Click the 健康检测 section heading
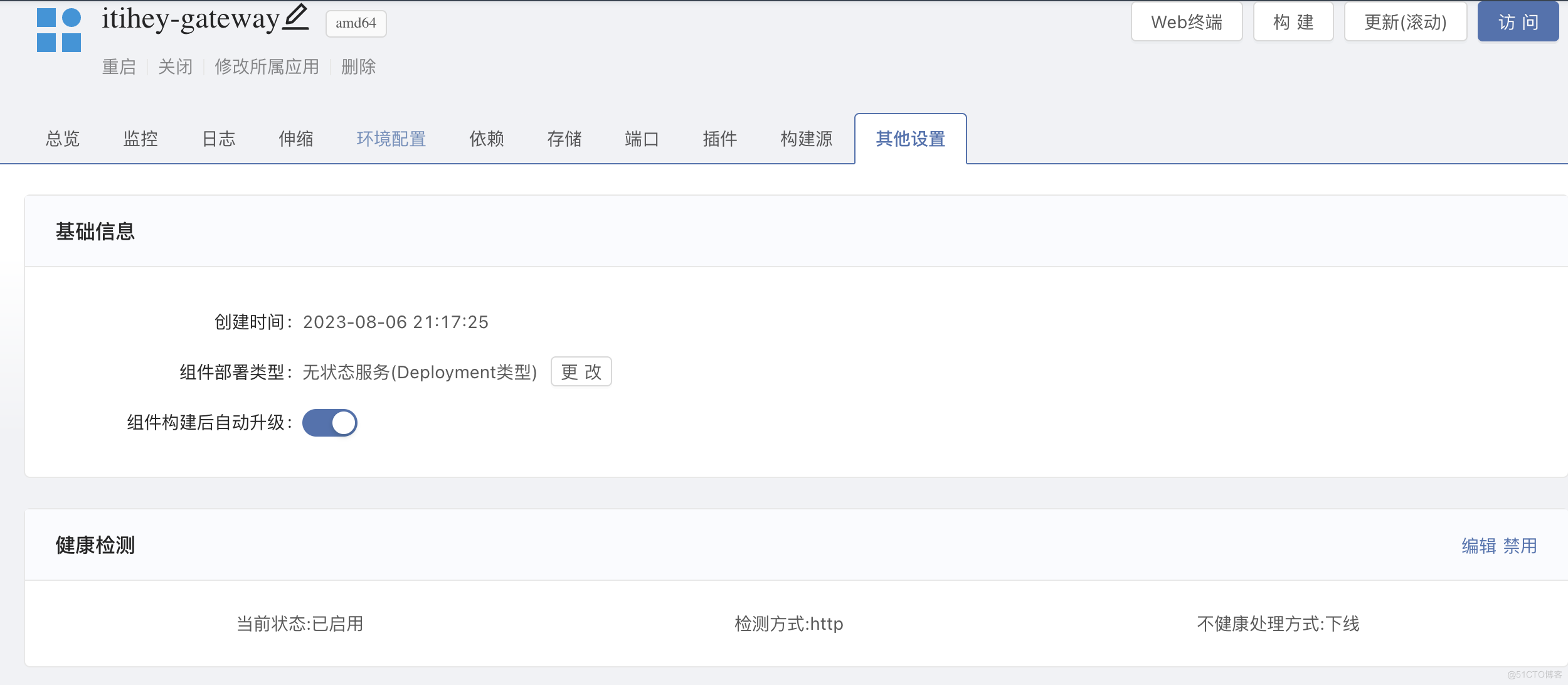Screen dimensions: 1568x685 [95, 545]
